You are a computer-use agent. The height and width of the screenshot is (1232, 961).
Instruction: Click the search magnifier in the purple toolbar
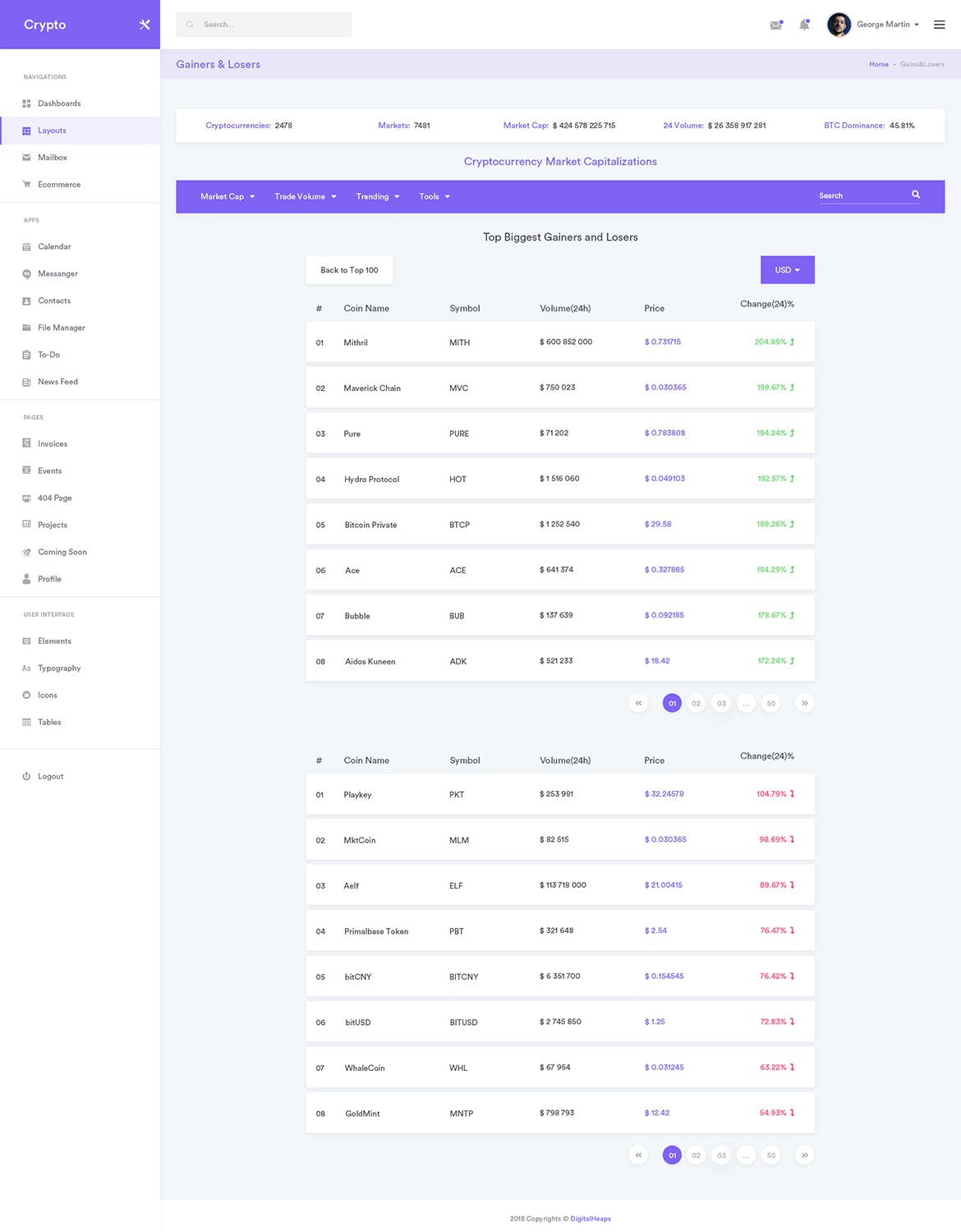(x=916, y=195)
